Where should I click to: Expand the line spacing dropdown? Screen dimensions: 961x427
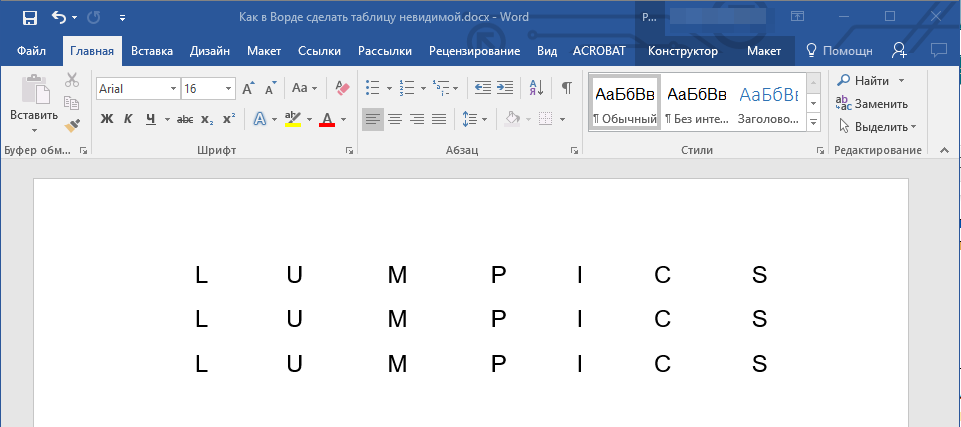485,119
